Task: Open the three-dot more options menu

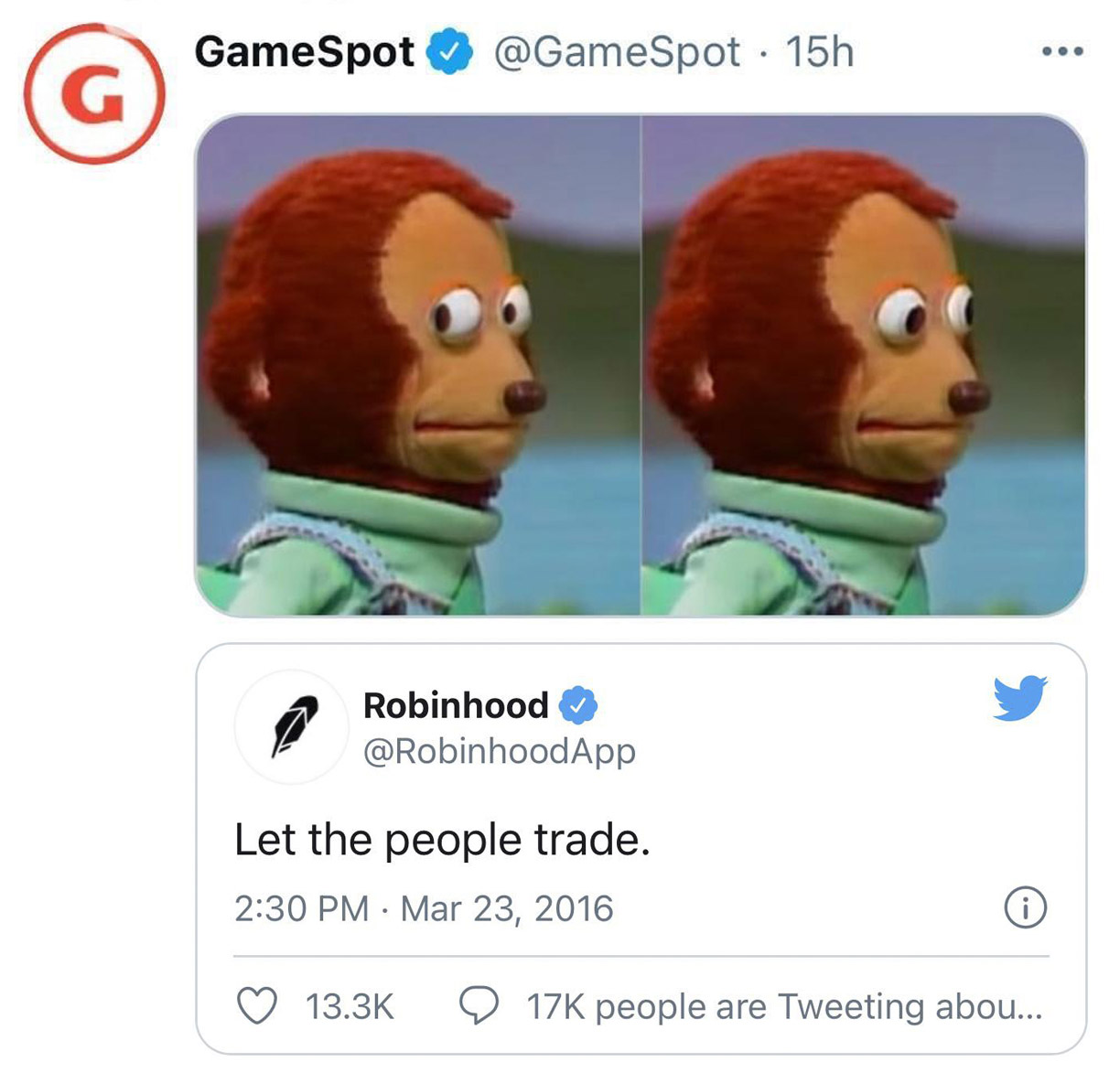Action: [1062, 51]
